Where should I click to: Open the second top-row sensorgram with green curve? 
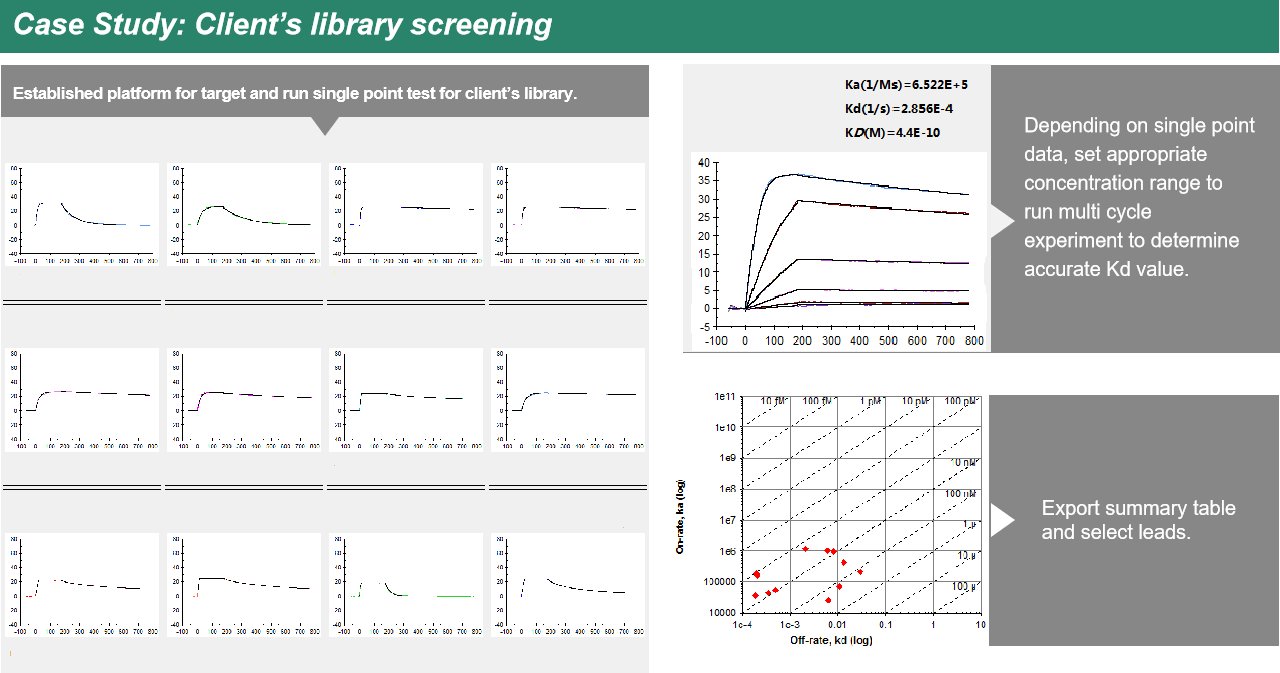pos(244,214)
